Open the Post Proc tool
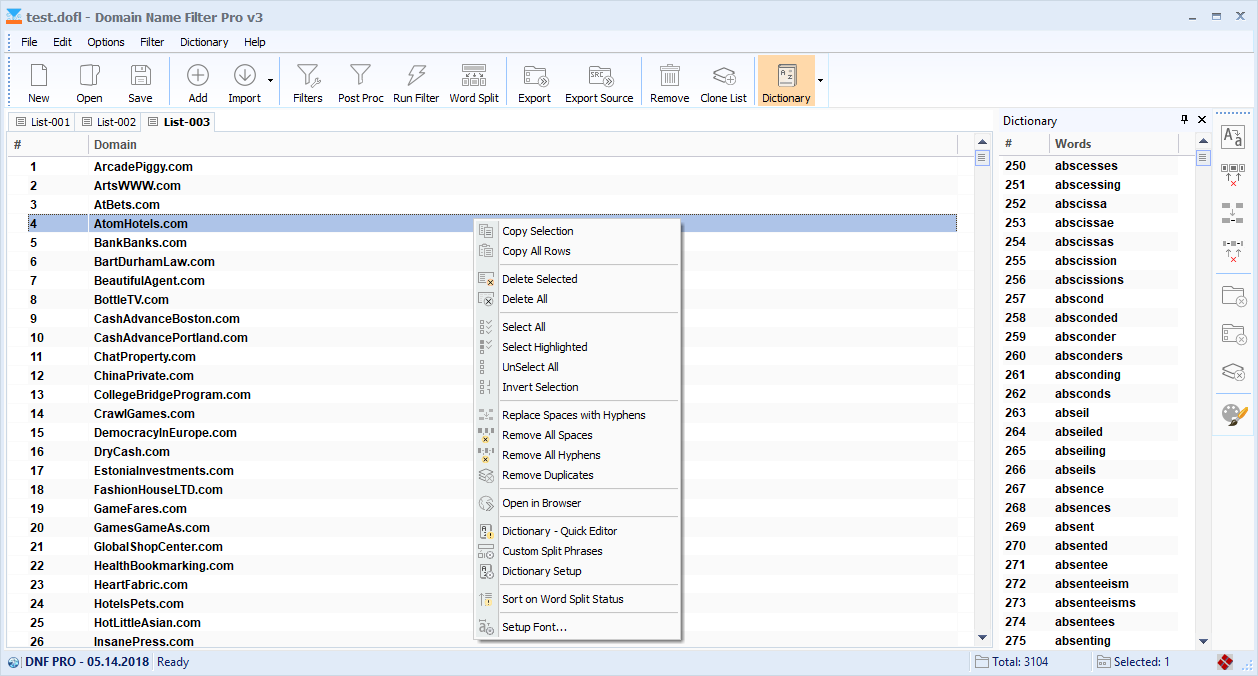 (360, 81)
